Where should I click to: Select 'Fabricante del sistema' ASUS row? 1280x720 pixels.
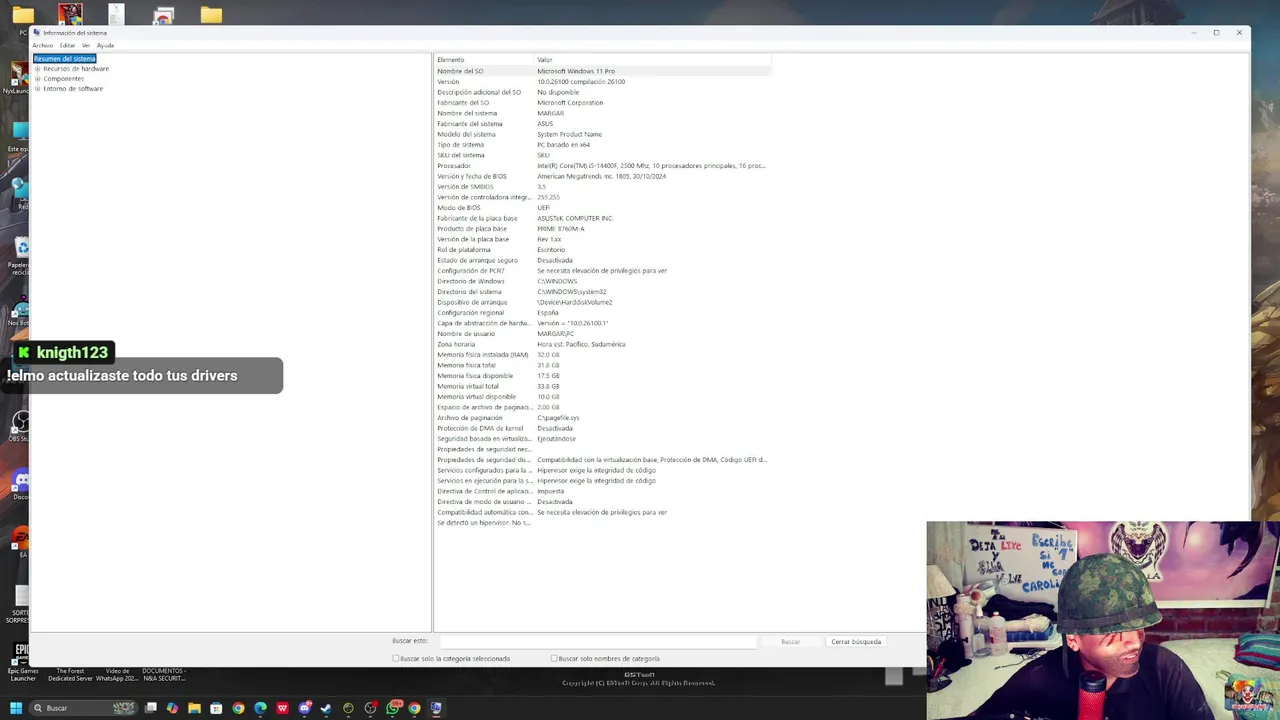(x=602, y=124)
